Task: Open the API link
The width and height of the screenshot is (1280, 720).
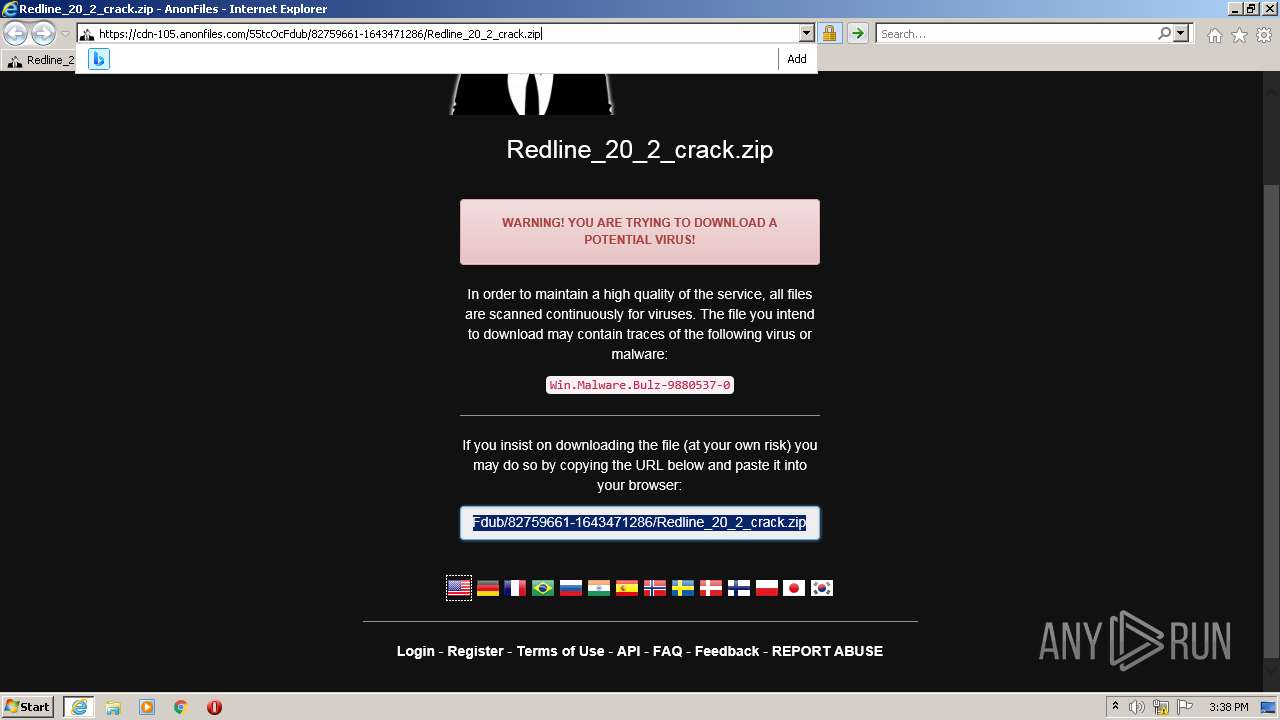Action: click(x=628, y=651)
